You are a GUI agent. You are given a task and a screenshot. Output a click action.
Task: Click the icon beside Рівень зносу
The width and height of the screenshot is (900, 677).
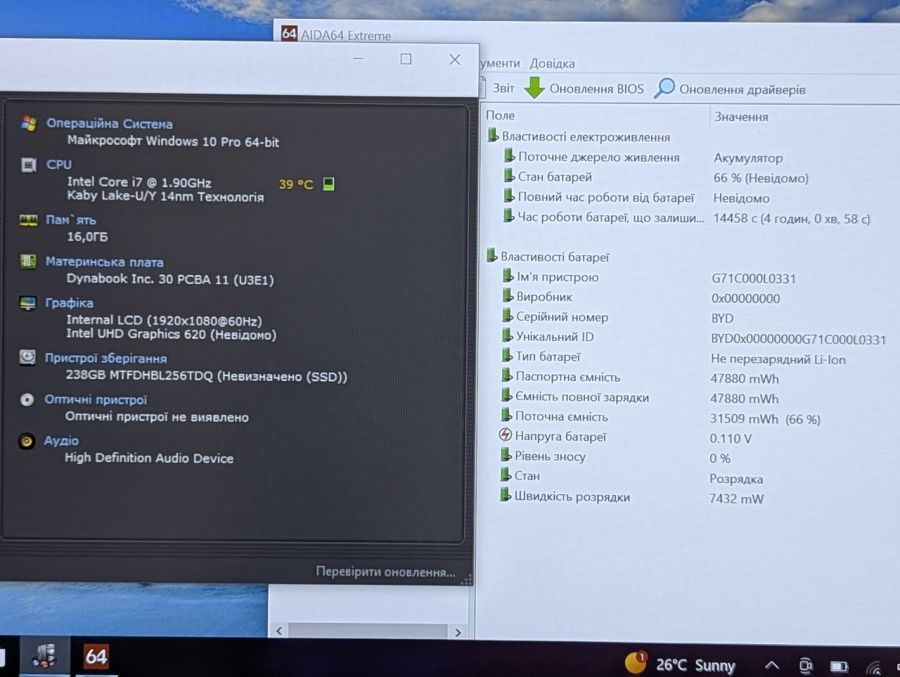tap(506, 455)
